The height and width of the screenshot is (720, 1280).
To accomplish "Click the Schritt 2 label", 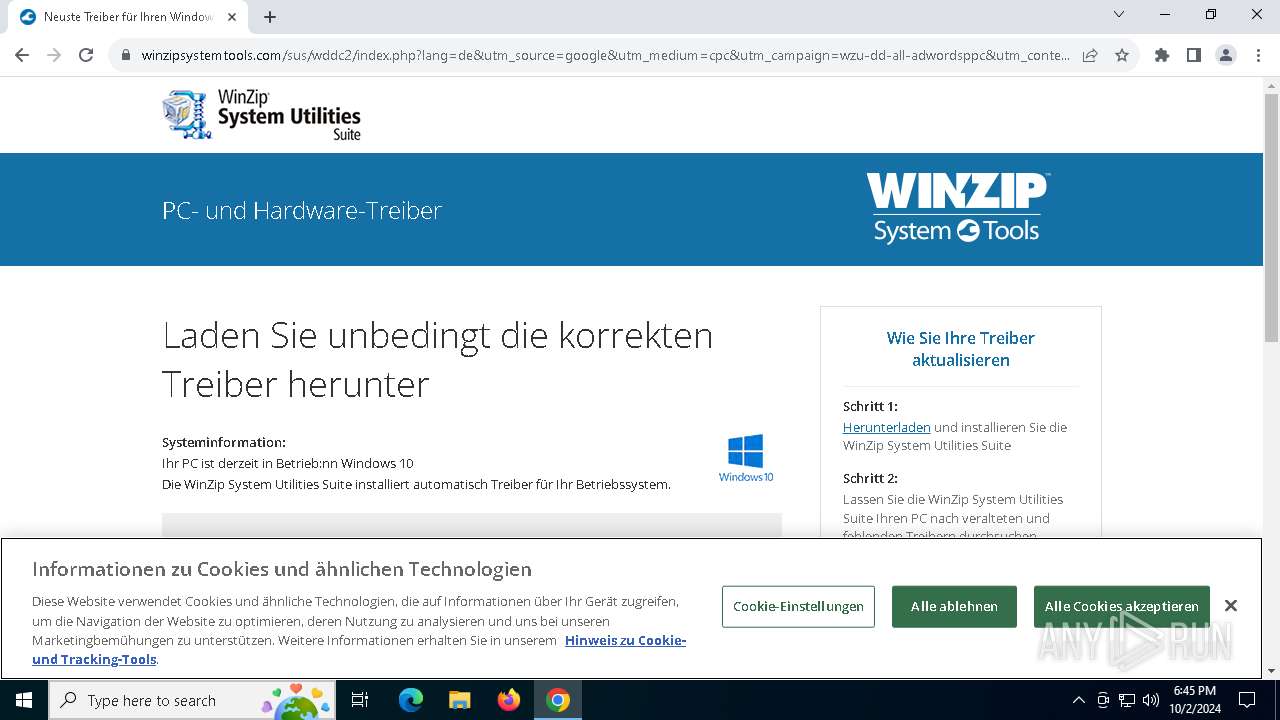I will click(870, 478).
